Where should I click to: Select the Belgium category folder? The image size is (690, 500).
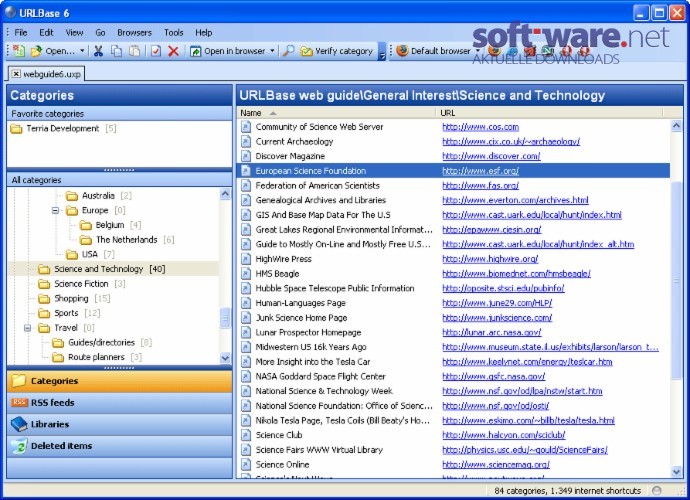pos(110,225)
